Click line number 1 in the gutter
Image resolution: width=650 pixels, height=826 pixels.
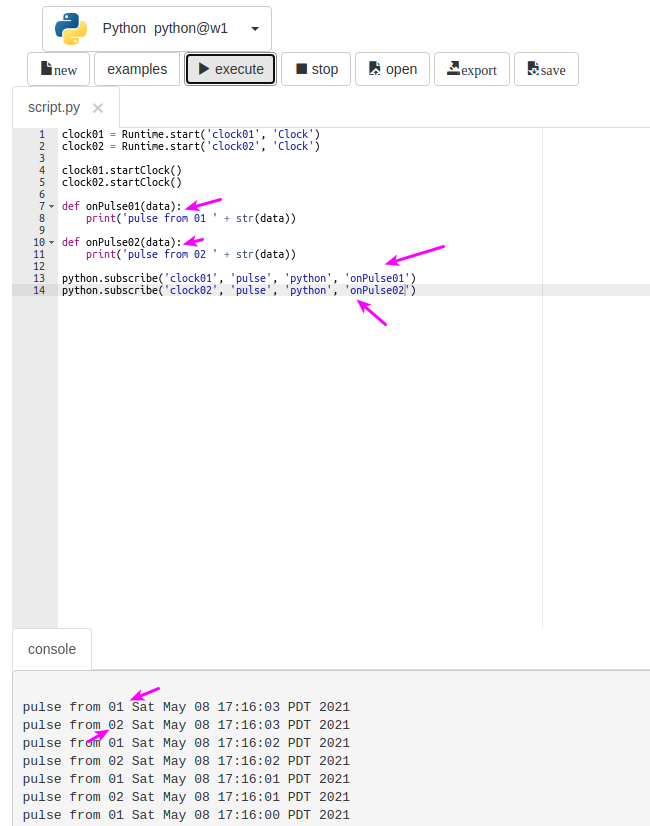(x=42, y=134)
